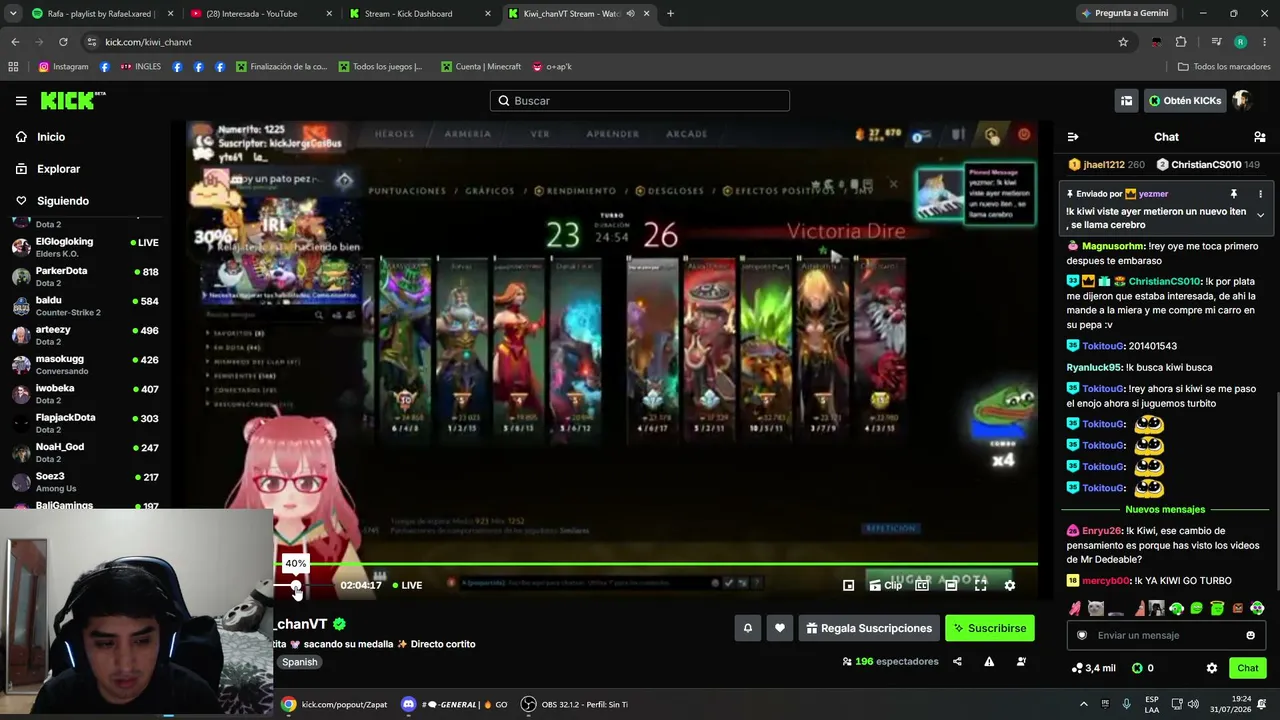
Task: Open Chrome extensions puzzle icon
Action: point(1181,42)
